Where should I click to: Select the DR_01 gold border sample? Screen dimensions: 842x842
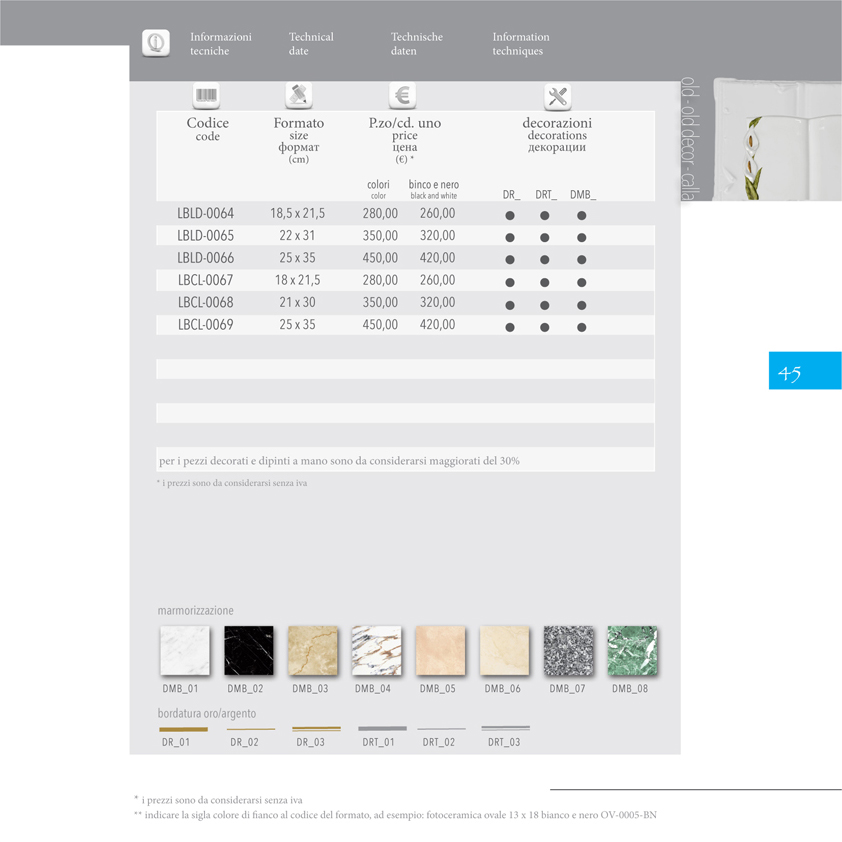(183, 730)
